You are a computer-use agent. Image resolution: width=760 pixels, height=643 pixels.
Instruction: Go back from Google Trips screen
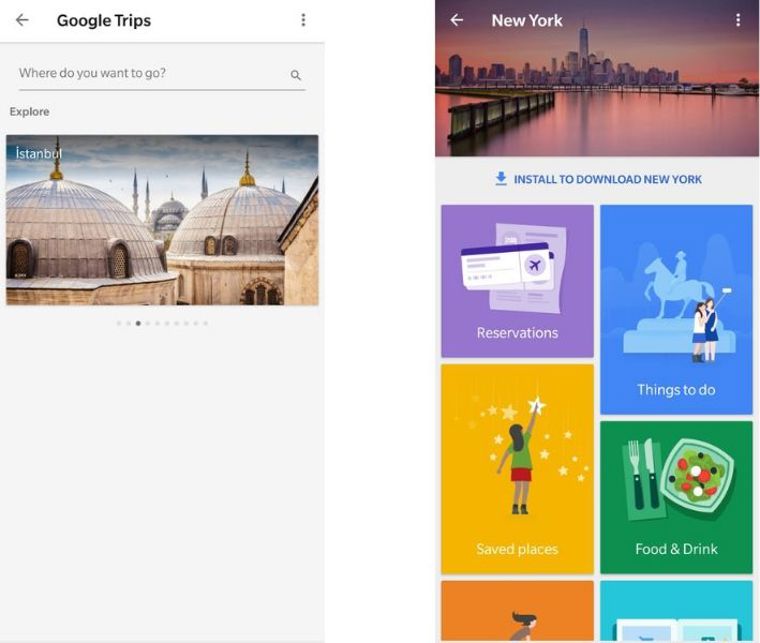[22, 20]
